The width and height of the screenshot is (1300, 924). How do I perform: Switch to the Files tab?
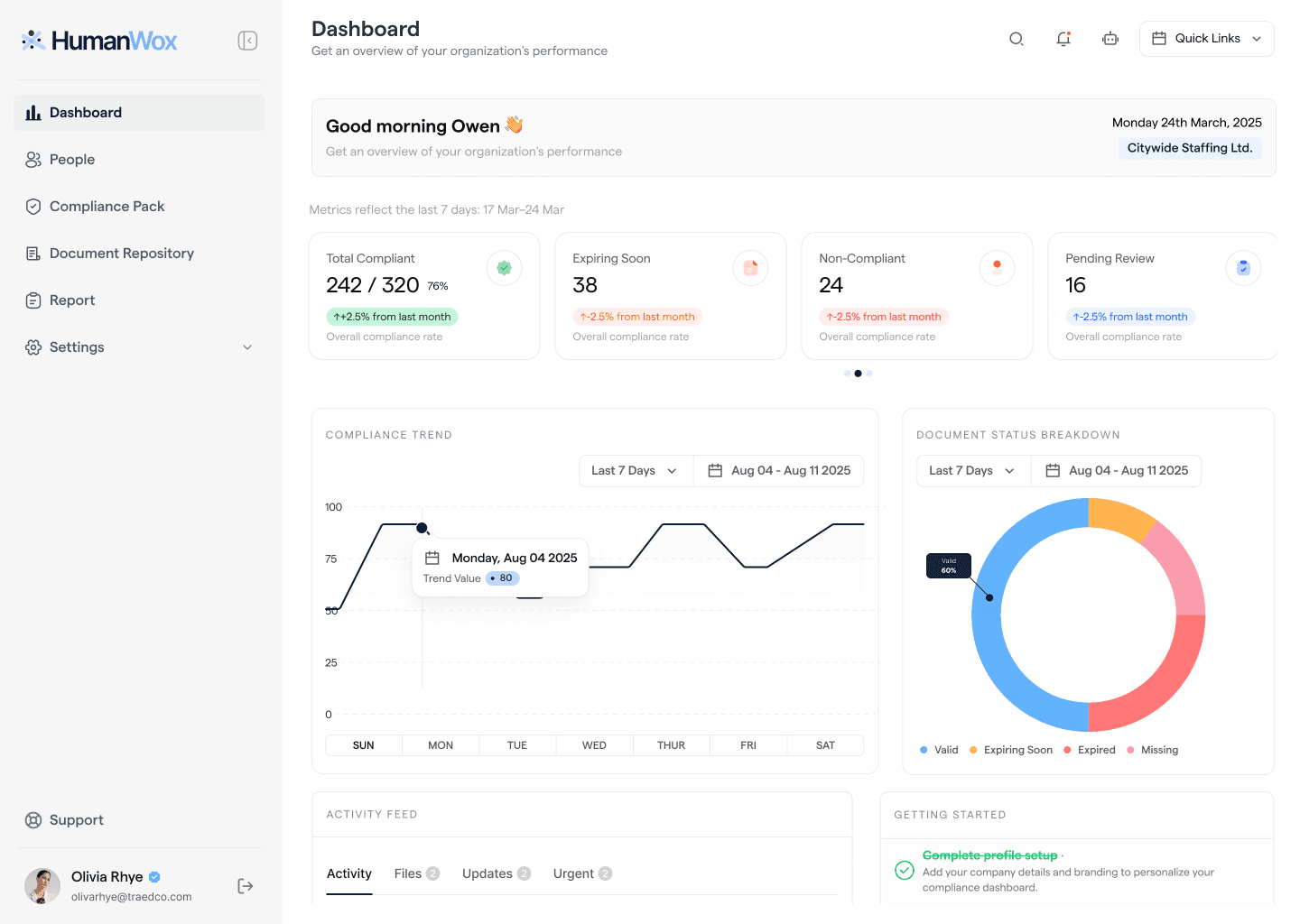(x=417, y=873)
